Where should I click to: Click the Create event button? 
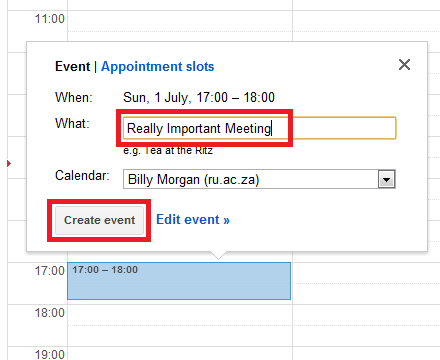(99, 220)
